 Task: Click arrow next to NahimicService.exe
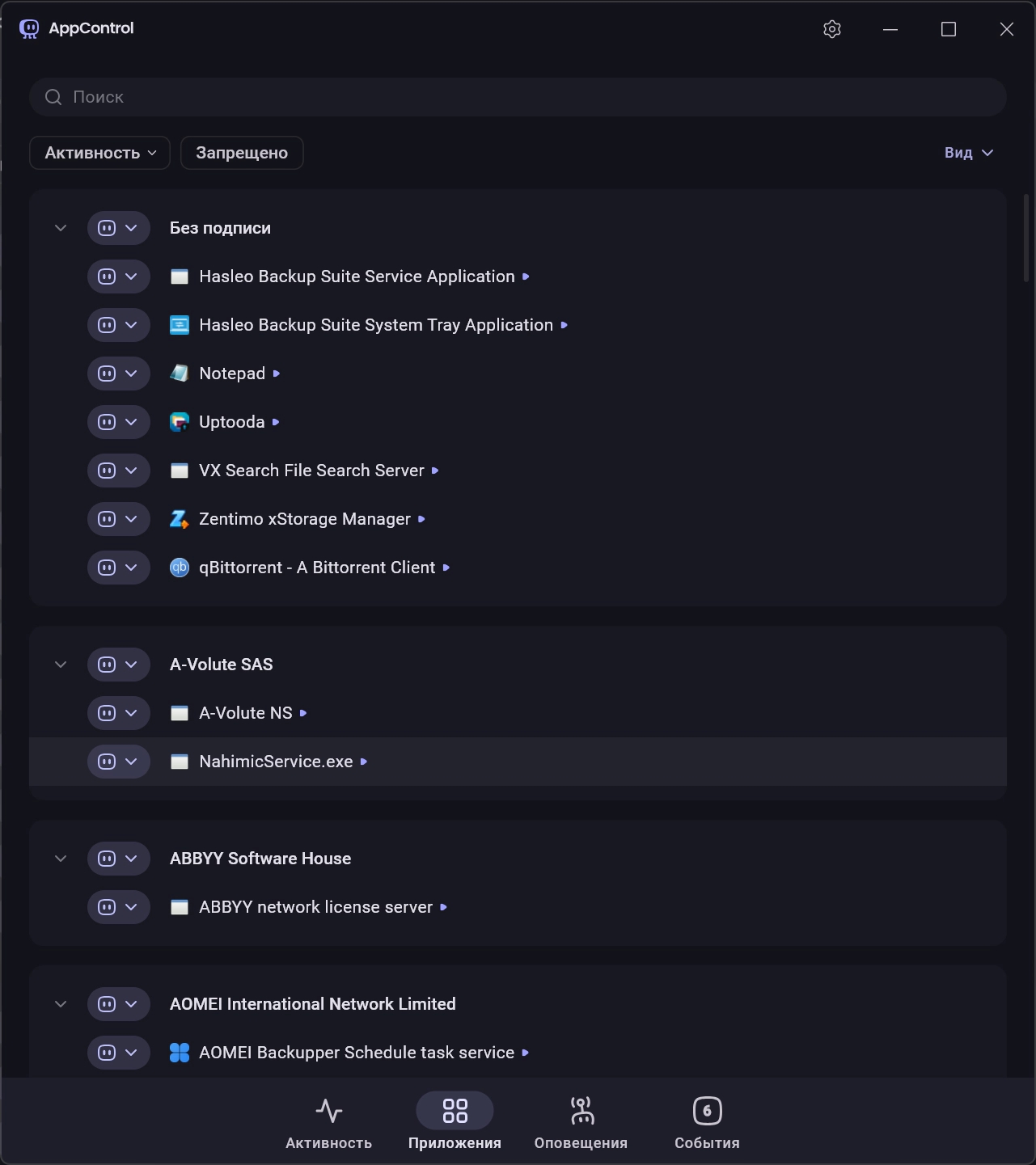click(364, 762)
